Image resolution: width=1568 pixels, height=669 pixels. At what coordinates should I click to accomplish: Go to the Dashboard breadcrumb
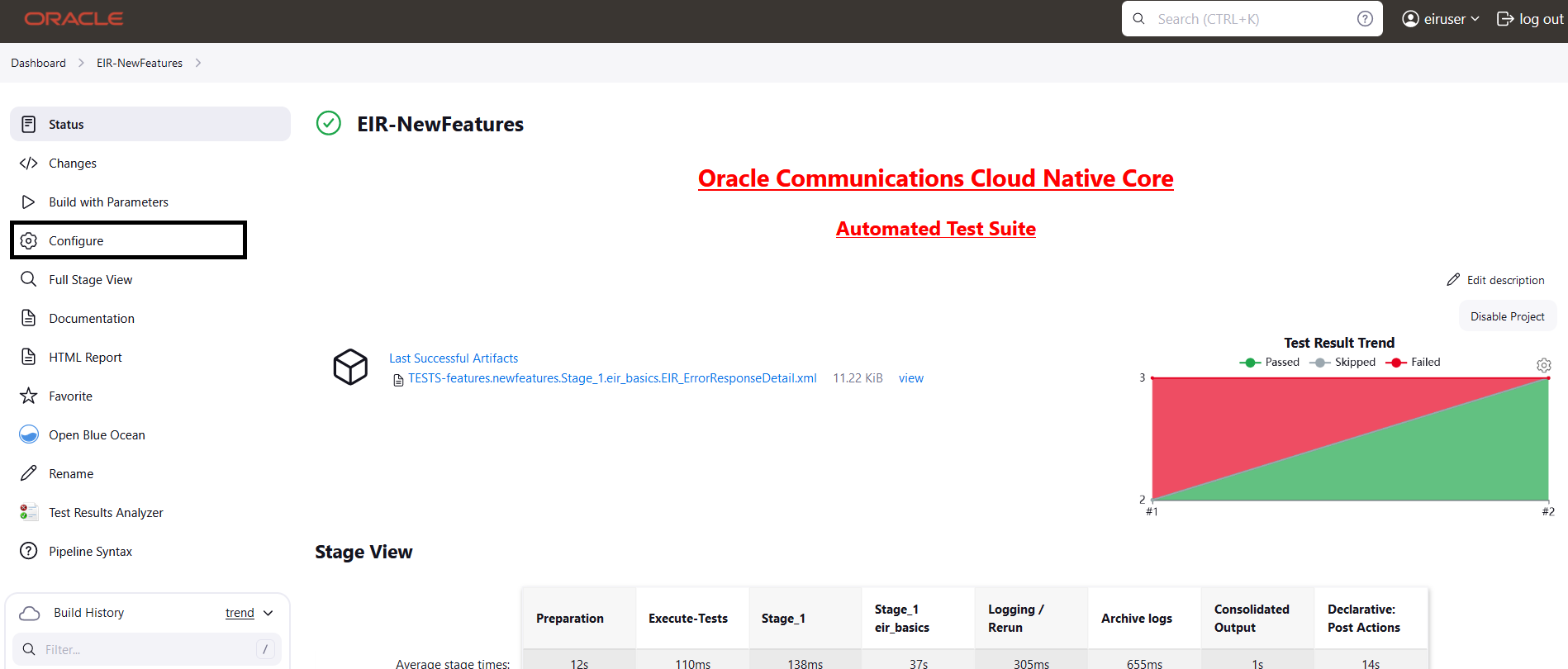click(38, 63)
